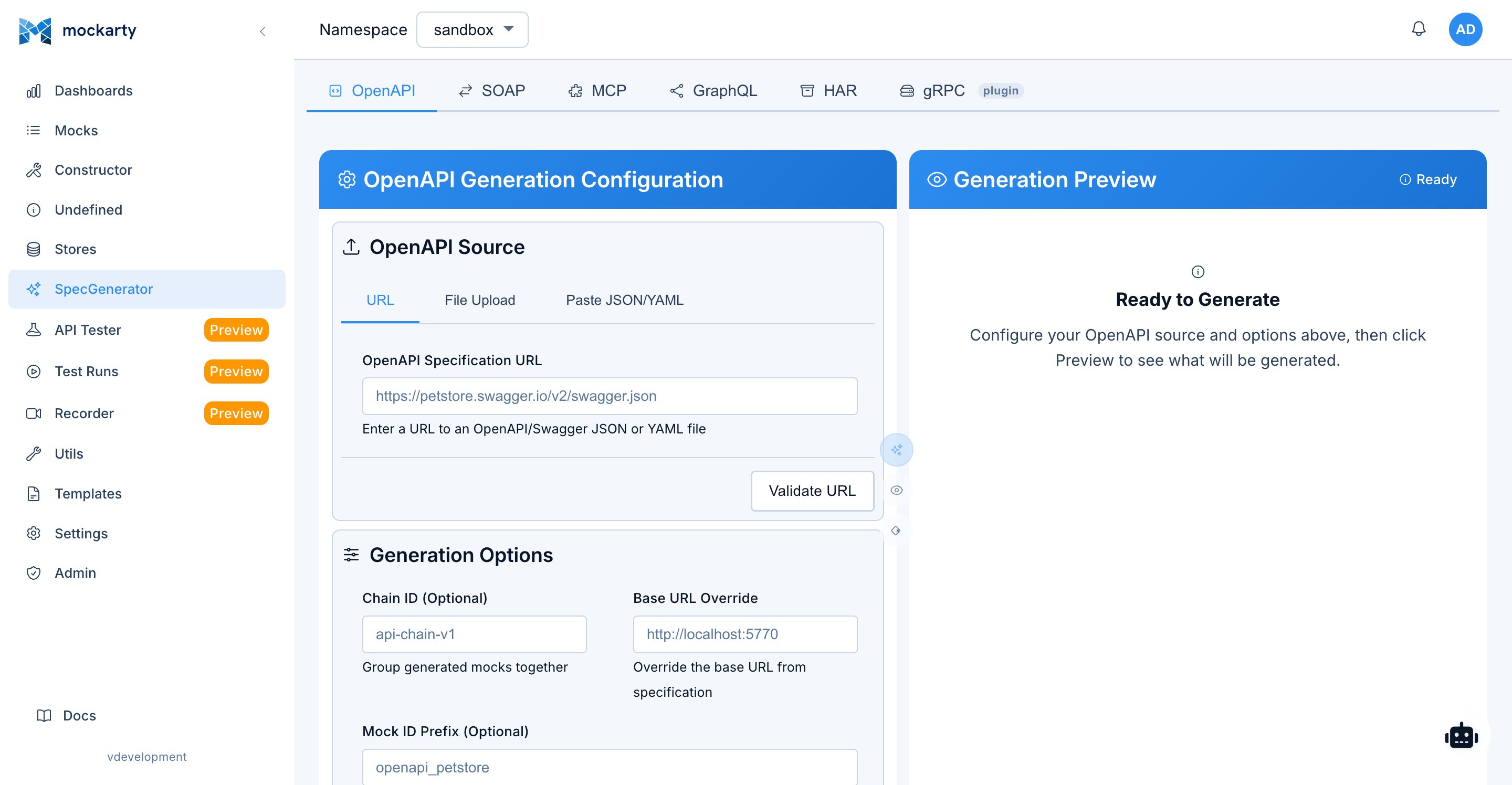Click the vdevelopment version text
This screenshot has width=1512, height=785.
point(147,757)
